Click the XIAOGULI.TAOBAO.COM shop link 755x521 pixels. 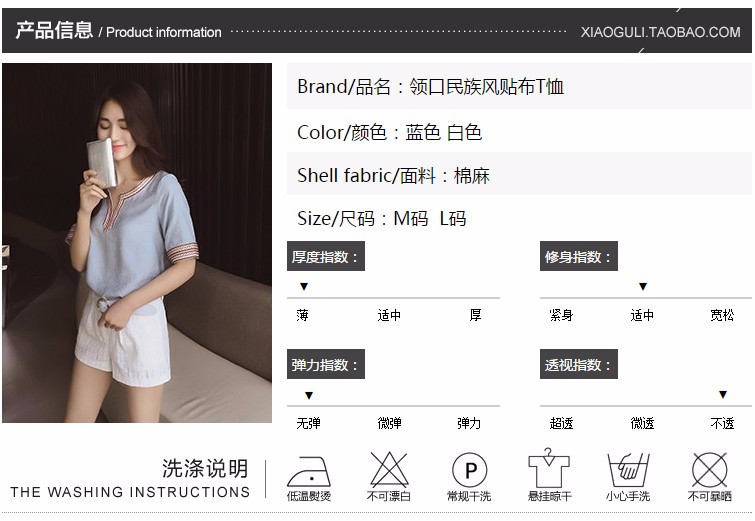660,32
